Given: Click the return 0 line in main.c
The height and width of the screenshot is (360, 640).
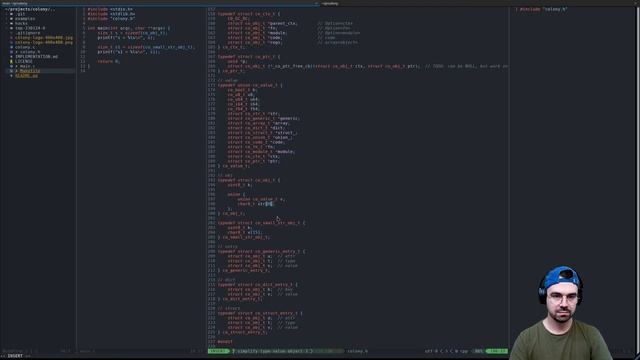Looking at the screenshot, I should coord(108,61).
